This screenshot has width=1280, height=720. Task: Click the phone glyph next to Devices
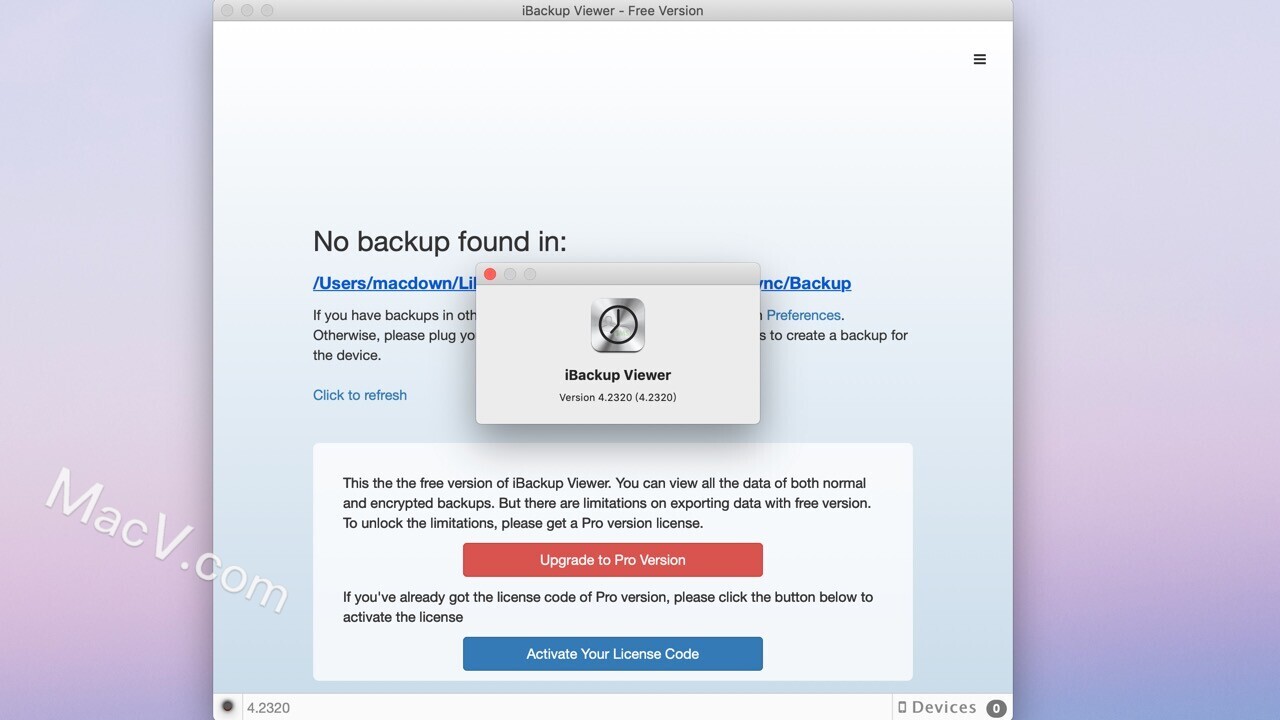[x=905, y=707]
